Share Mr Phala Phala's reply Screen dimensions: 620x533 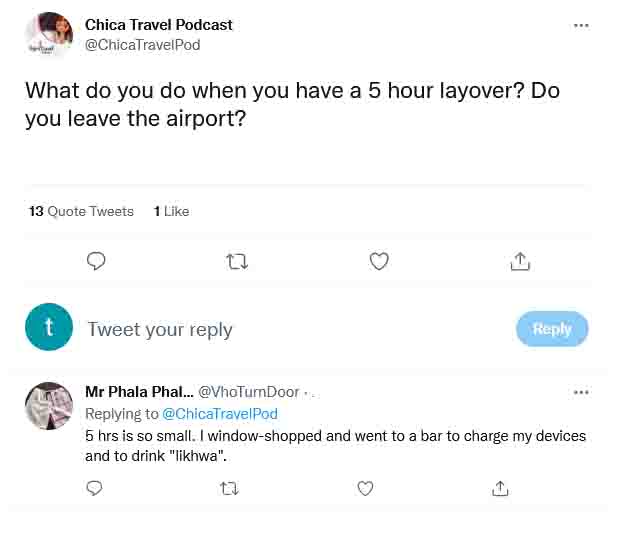tap(500, 488)
